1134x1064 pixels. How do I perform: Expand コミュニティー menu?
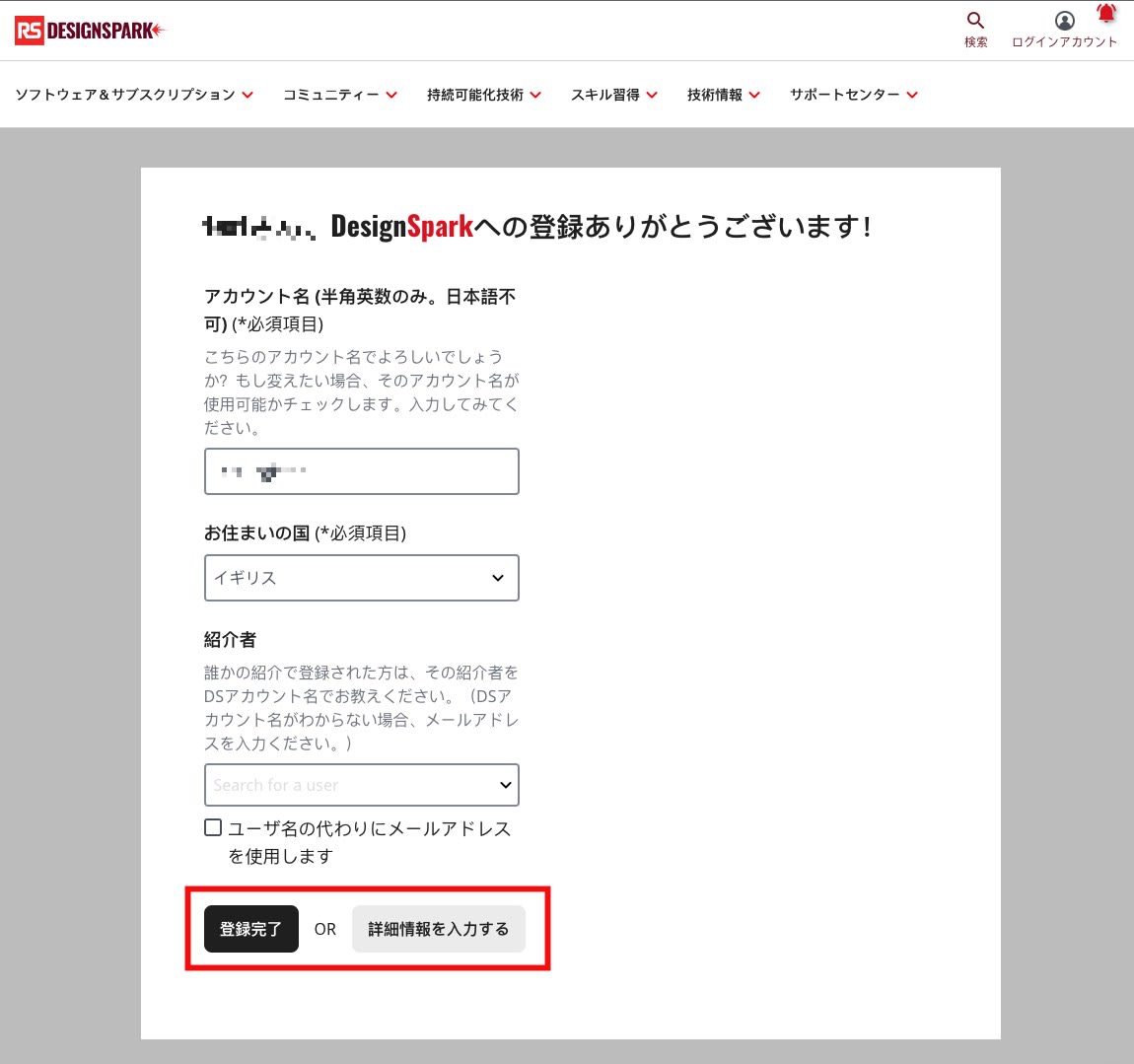coord(340,95)
